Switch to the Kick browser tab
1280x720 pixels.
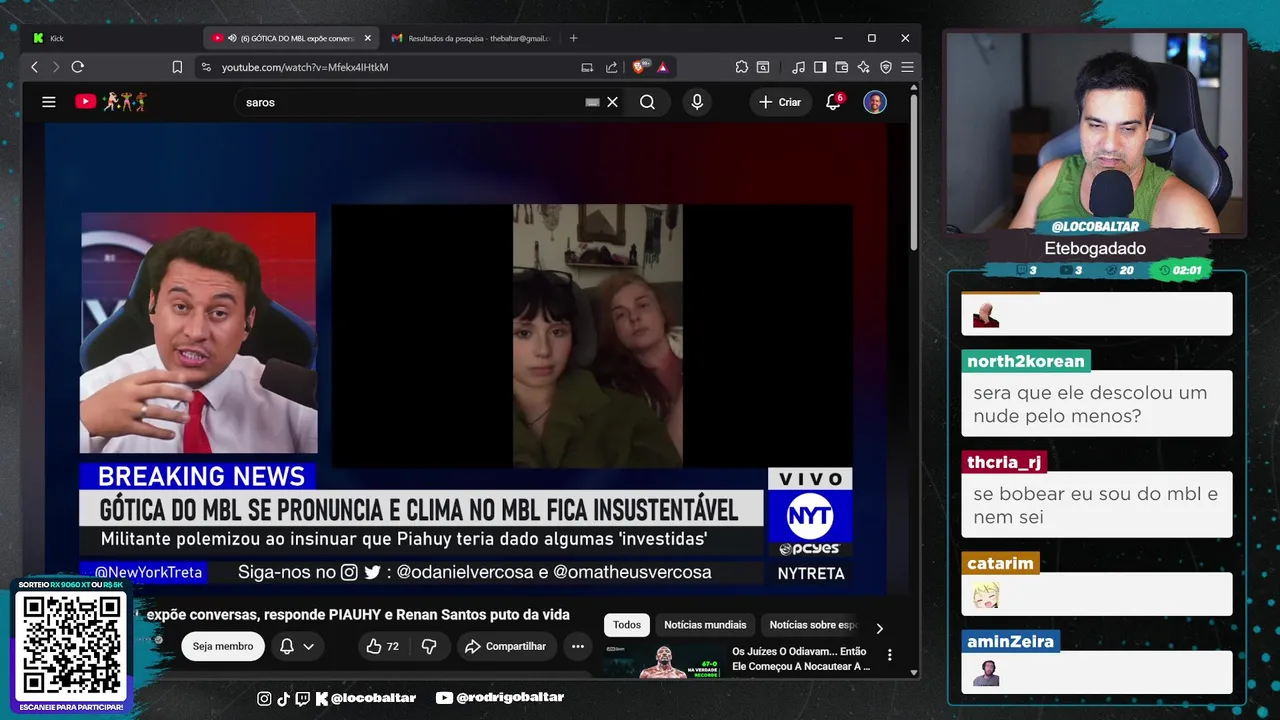click(x=56, y=38)
